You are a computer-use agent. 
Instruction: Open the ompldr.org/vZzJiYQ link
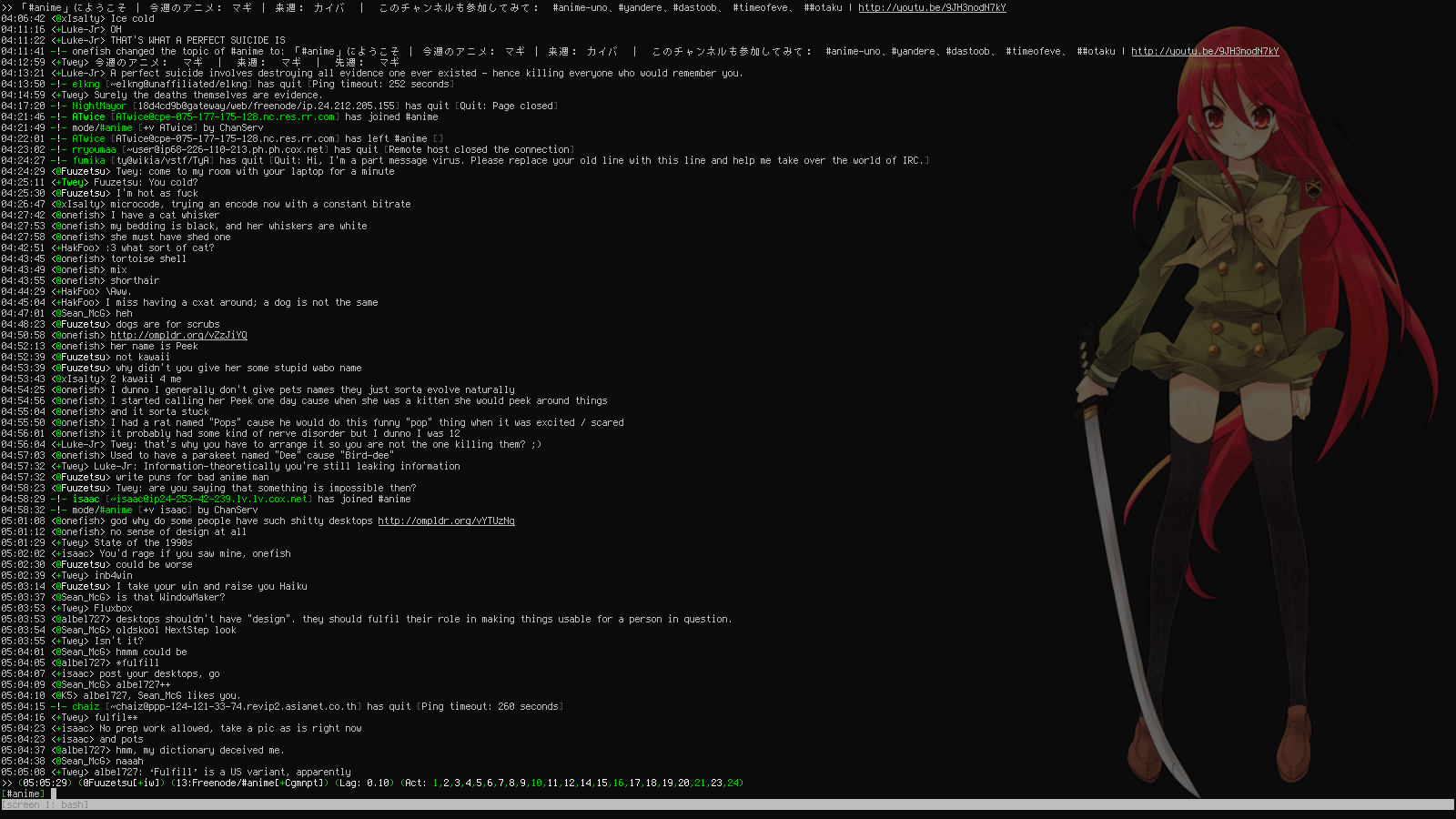(178, 335)
